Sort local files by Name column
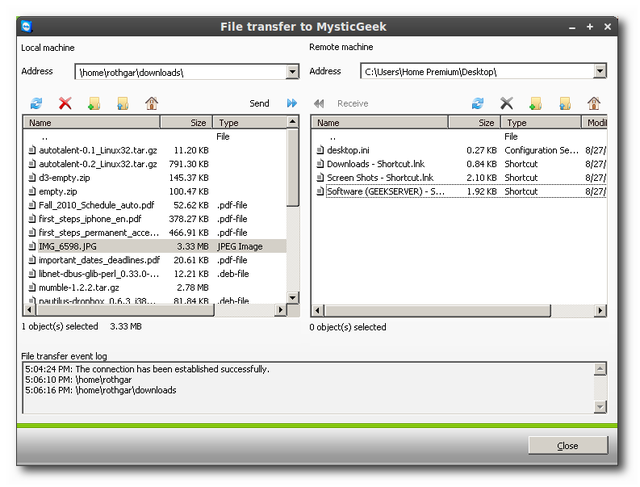This screenshot has width=640, height=487. click(x=92, y=122)
